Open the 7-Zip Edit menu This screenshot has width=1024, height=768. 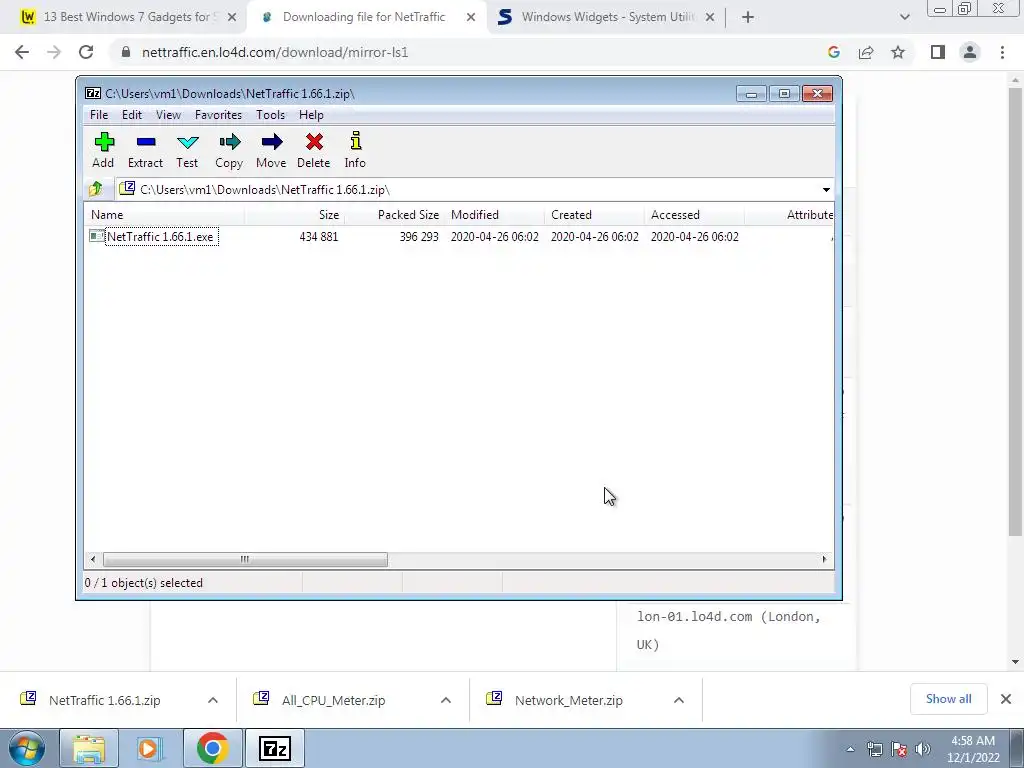[x=132, y=115]
